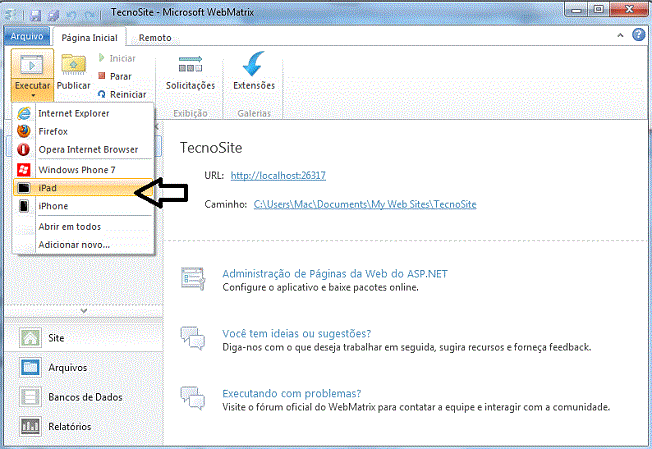
Task: Click the Save All icon
Action: (x=53, y=16)
